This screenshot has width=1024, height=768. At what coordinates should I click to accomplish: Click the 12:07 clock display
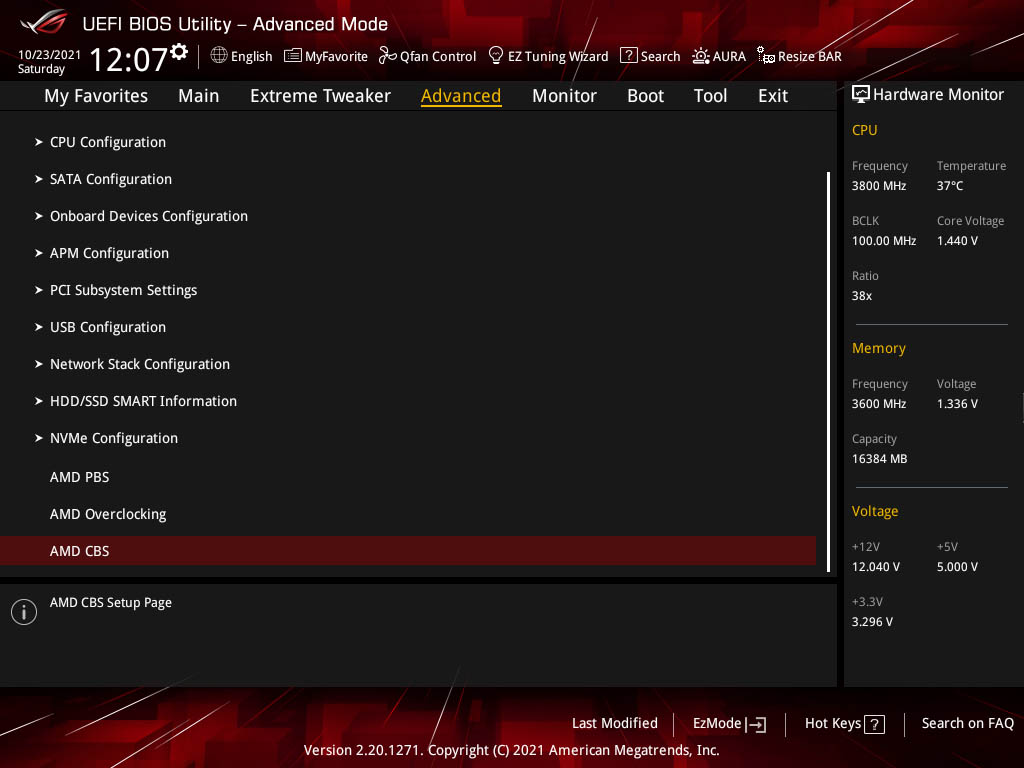coord(128,59)
